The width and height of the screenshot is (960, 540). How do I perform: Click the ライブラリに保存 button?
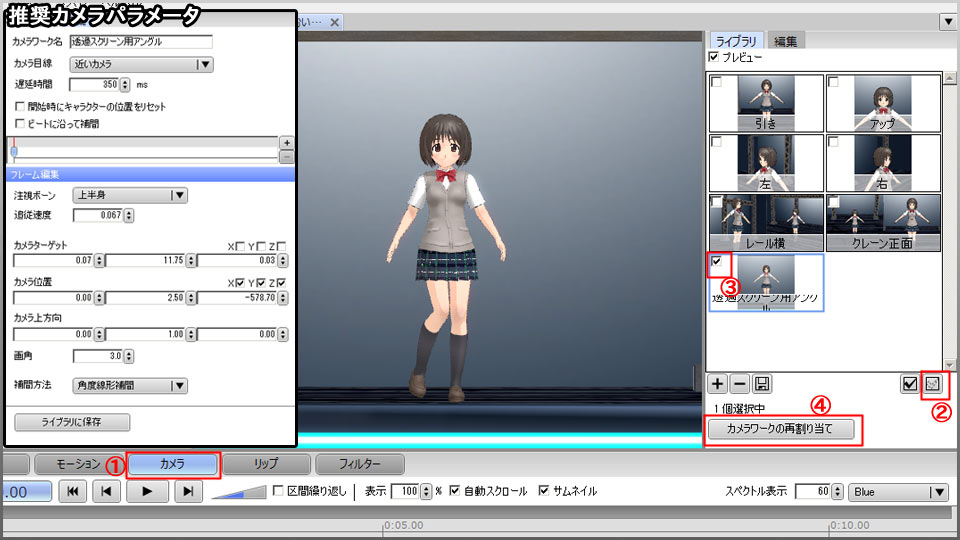point(72,422)
